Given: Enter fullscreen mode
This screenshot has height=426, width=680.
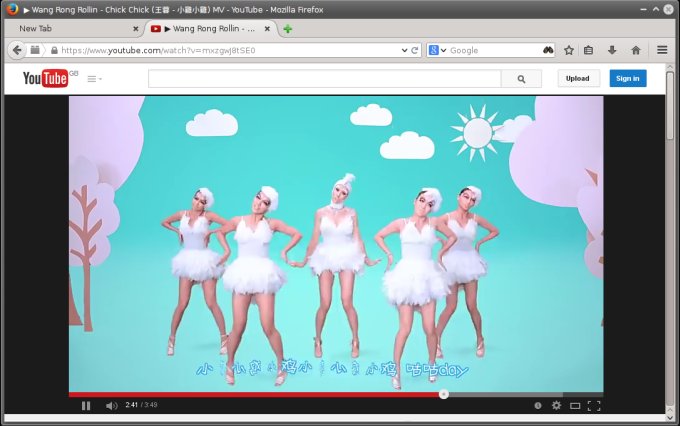Looking at the screenshot, I should (x=594, y=406).
